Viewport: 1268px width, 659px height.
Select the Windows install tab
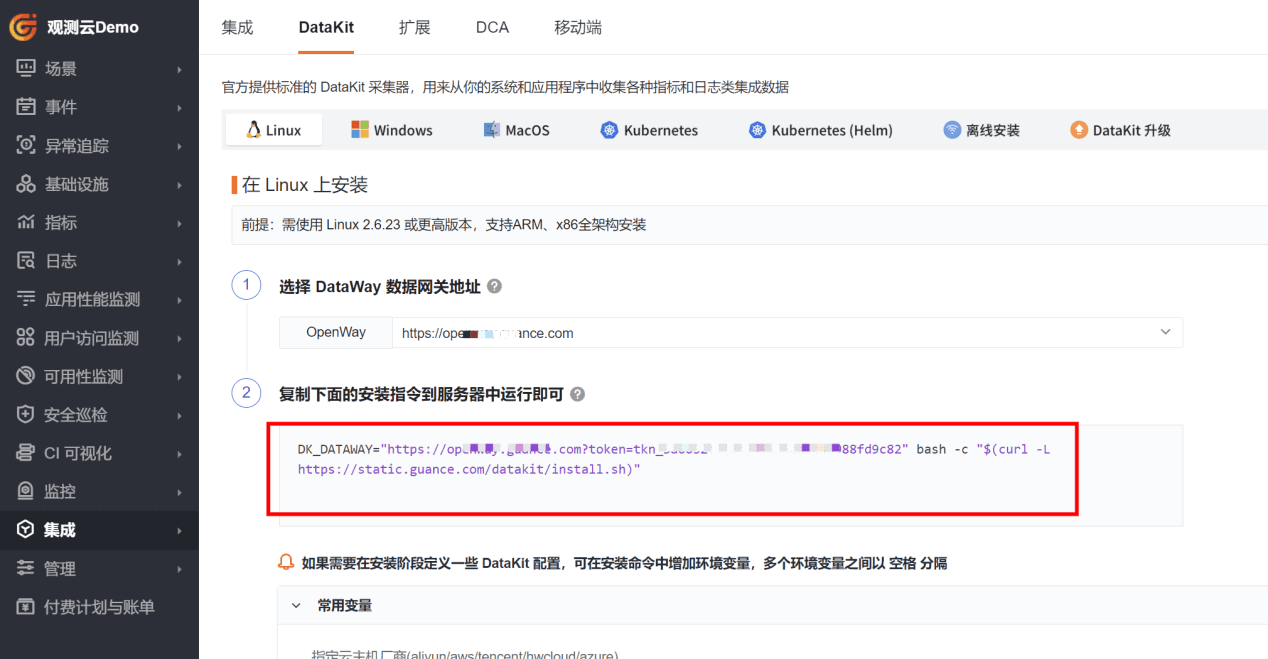(392, 130)
